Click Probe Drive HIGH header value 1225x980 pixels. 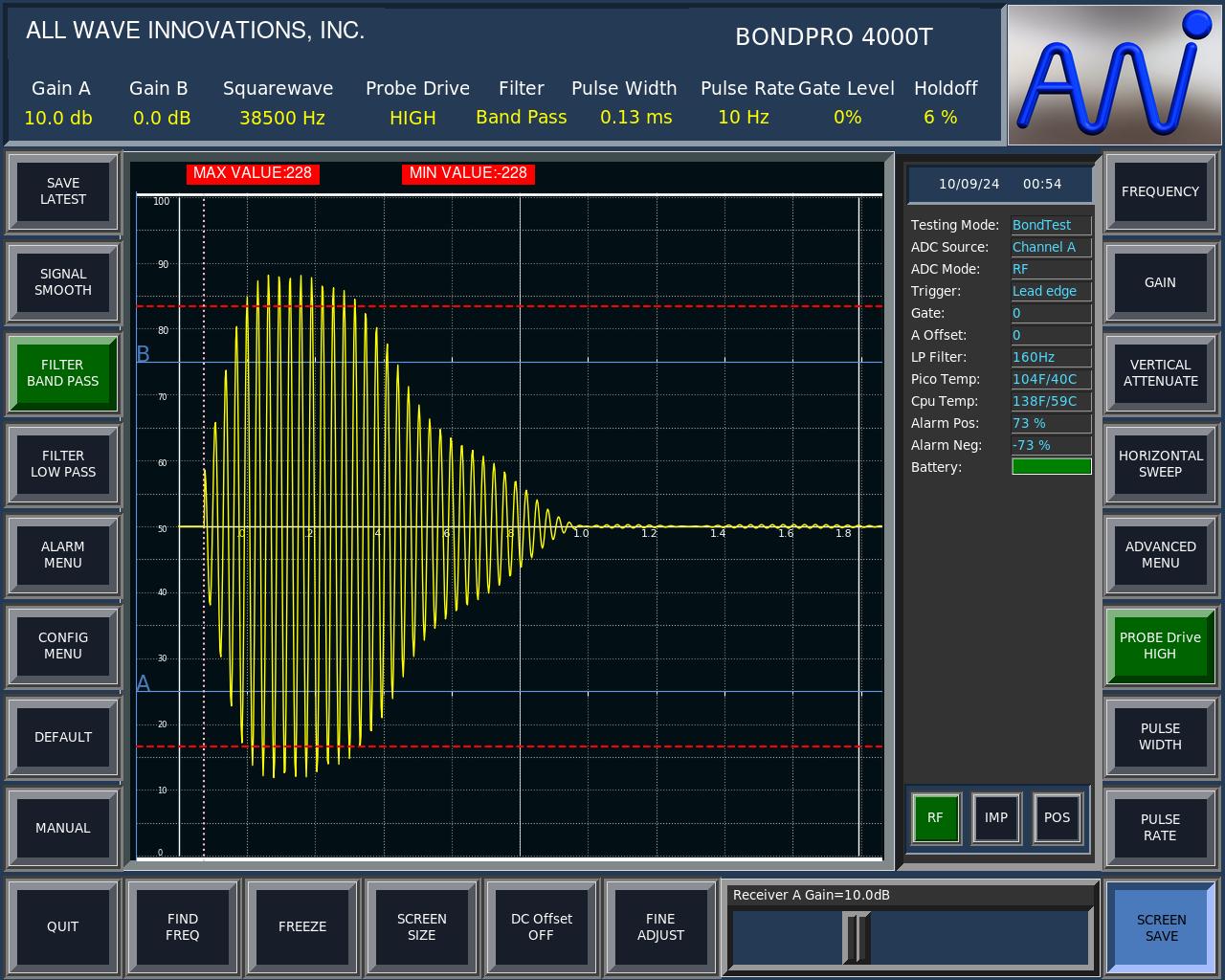coord(412,118)
